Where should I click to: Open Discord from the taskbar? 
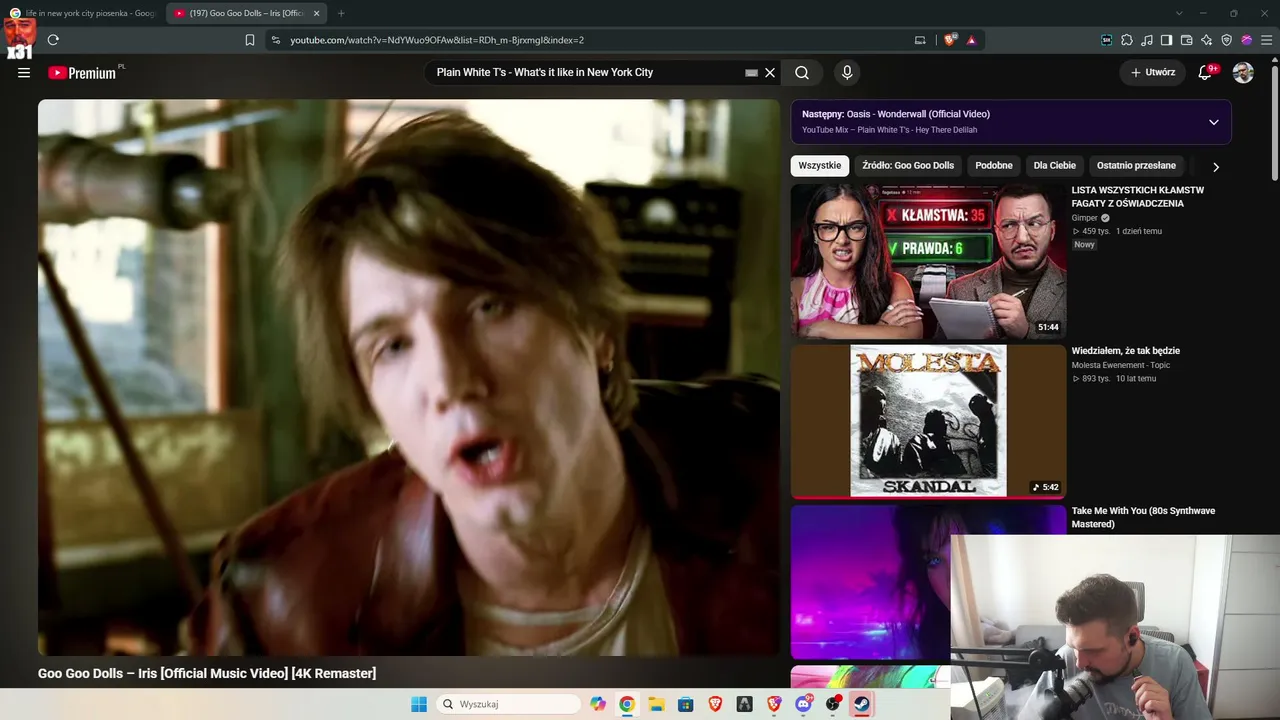click(x=803, y=704)
